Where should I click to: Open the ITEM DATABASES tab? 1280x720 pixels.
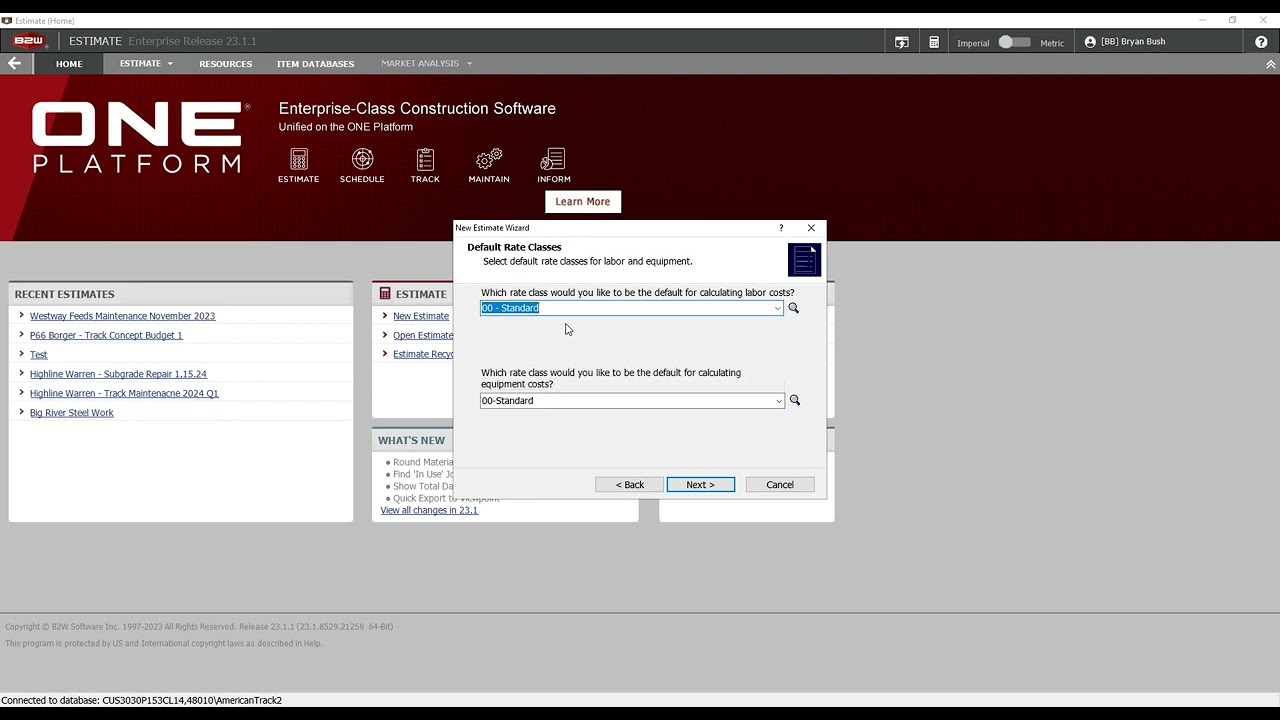315,64
